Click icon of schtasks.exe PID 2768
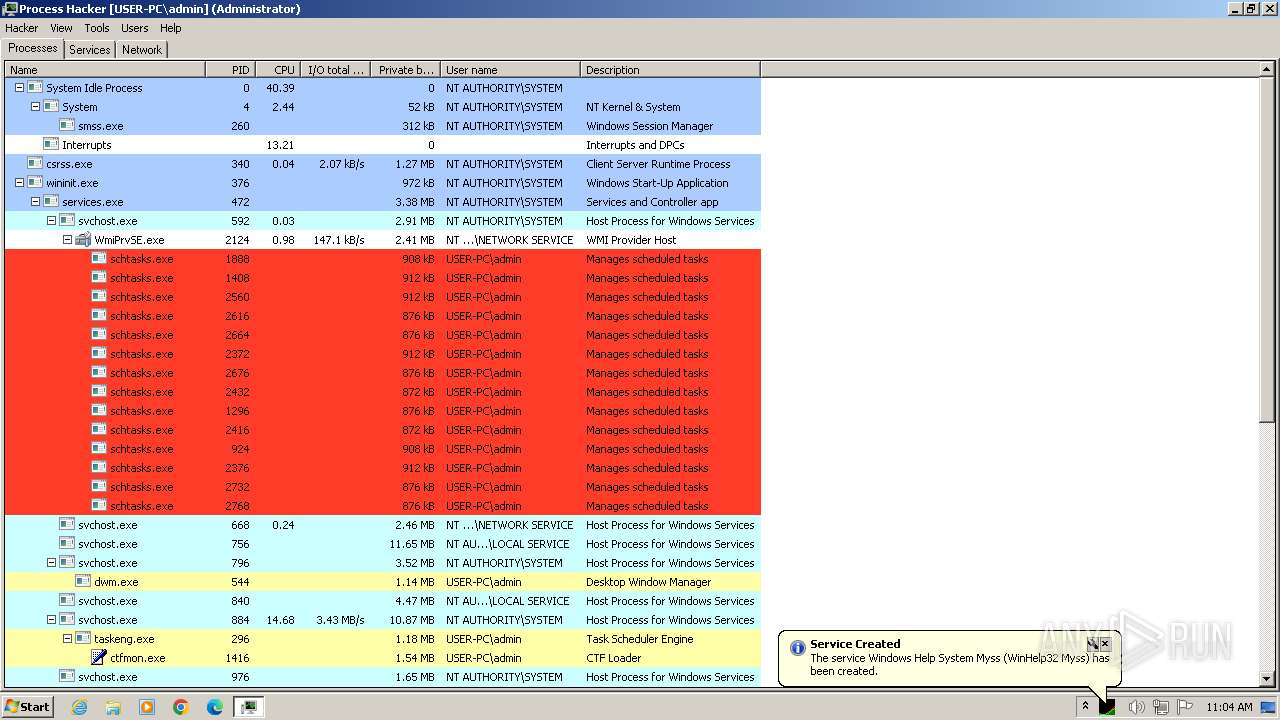Viewport: 1280px width, 720px height. tap(99, 506)
